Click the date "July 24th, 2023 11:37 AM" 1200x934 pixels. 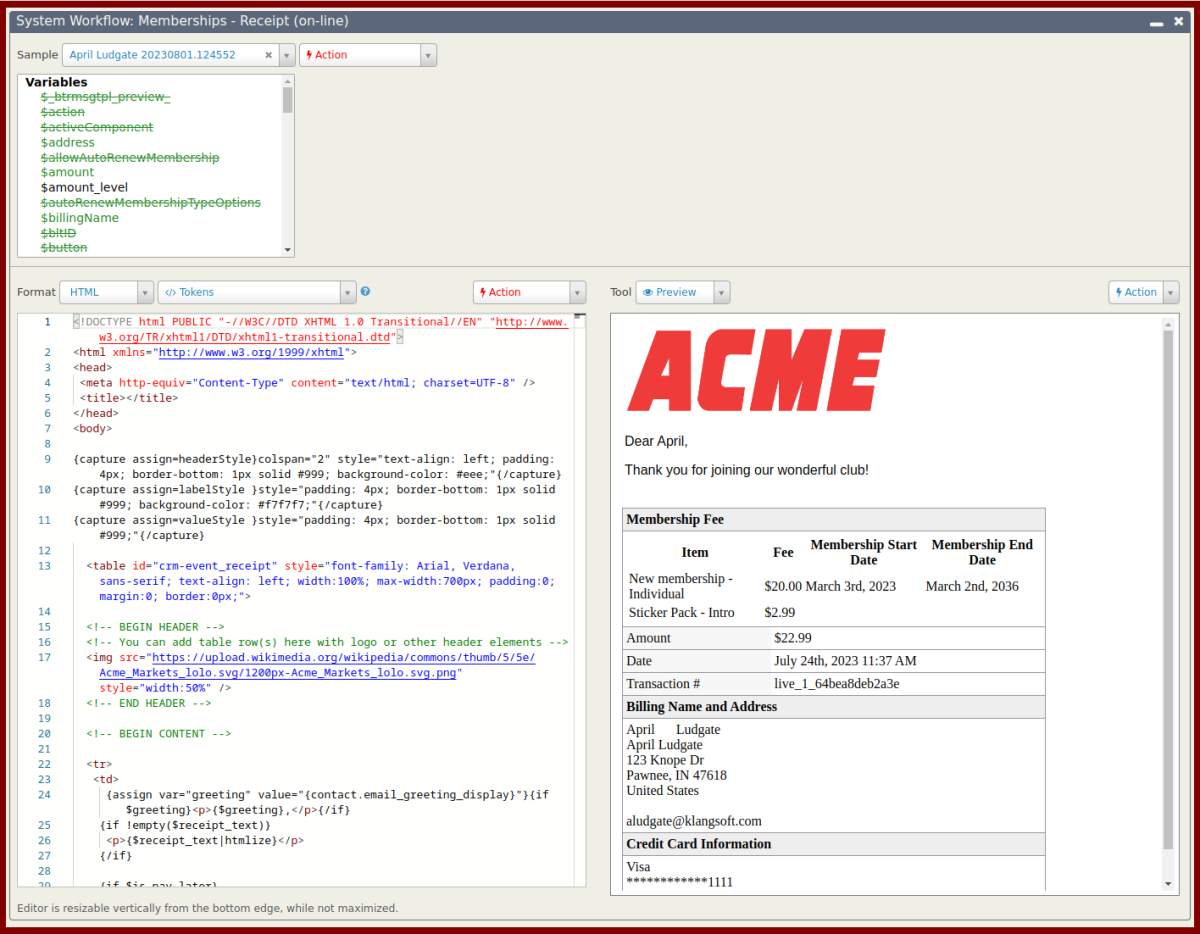click(845, 661)
